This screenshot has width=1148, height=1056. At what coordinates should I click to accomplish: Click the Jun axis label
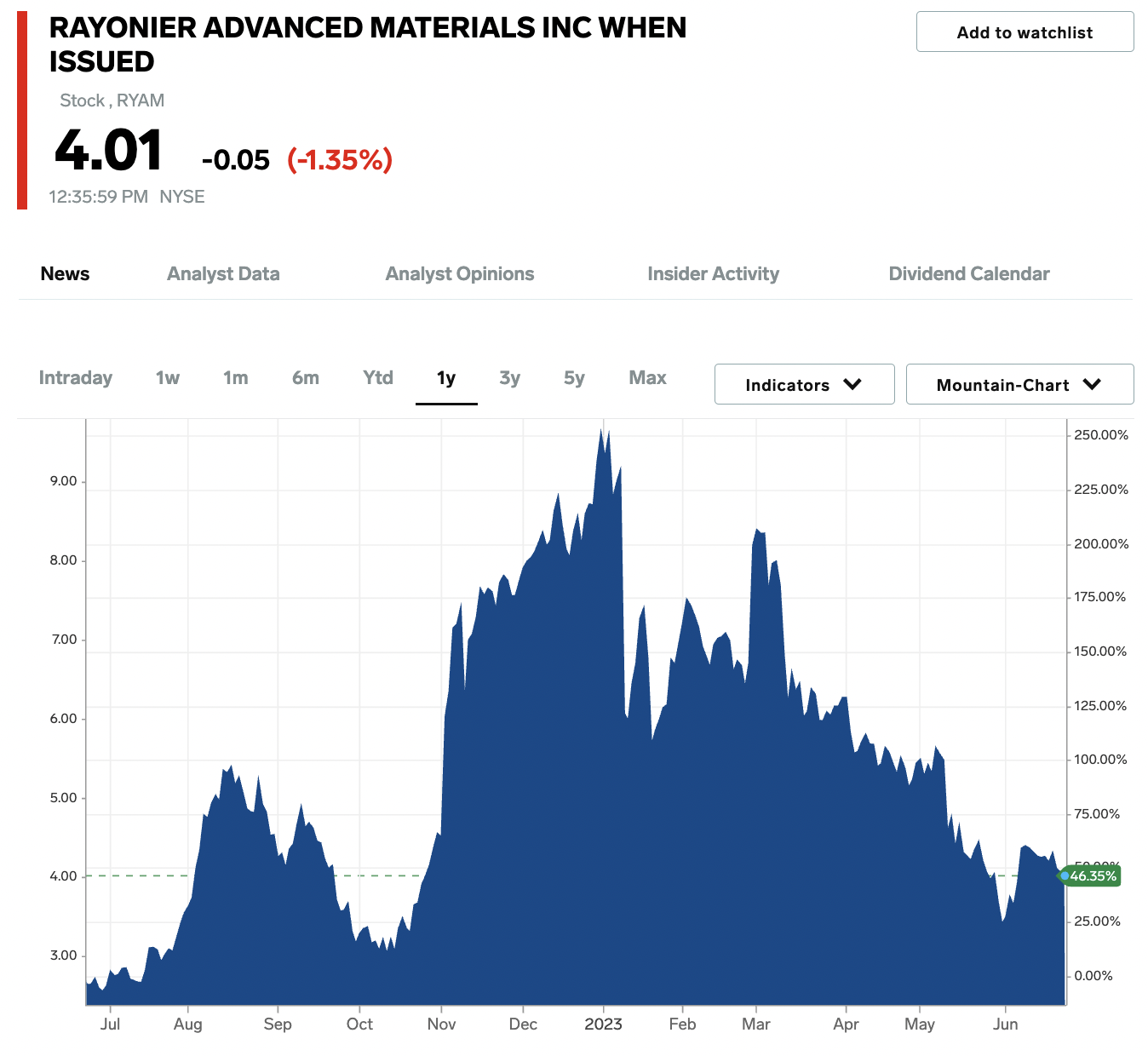point(1005,1024)
